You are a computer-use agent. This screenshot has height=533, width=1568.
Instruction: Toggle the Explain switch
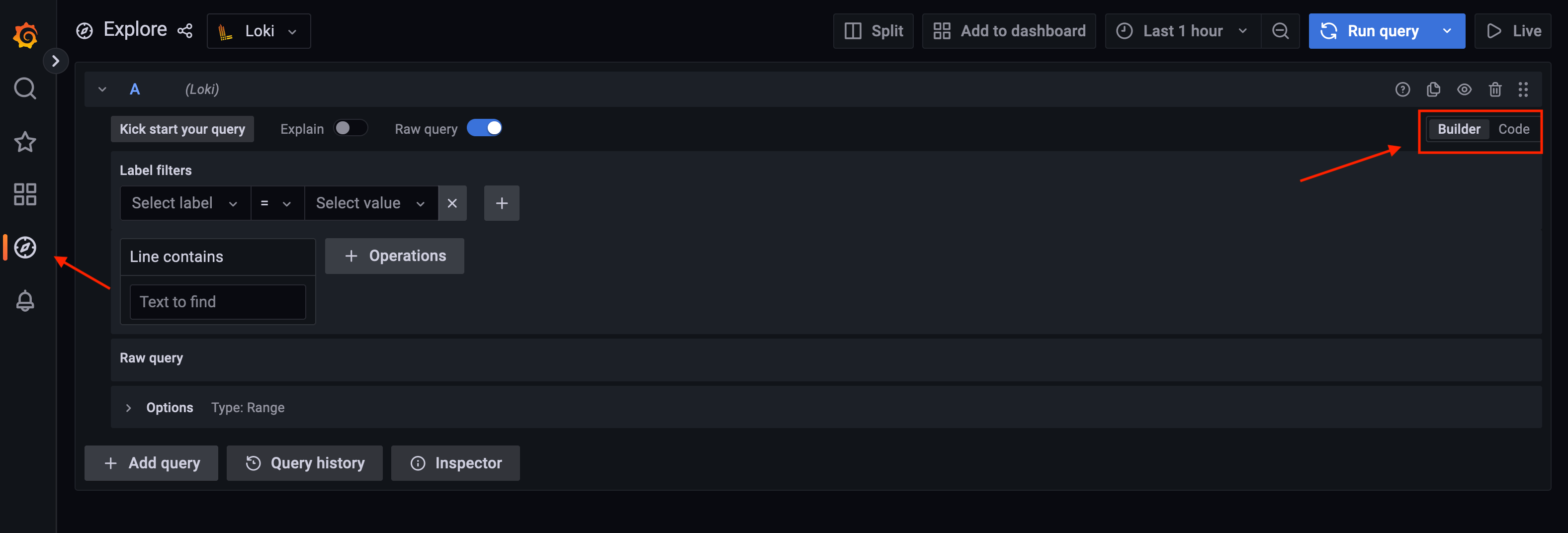pos(350,128)
